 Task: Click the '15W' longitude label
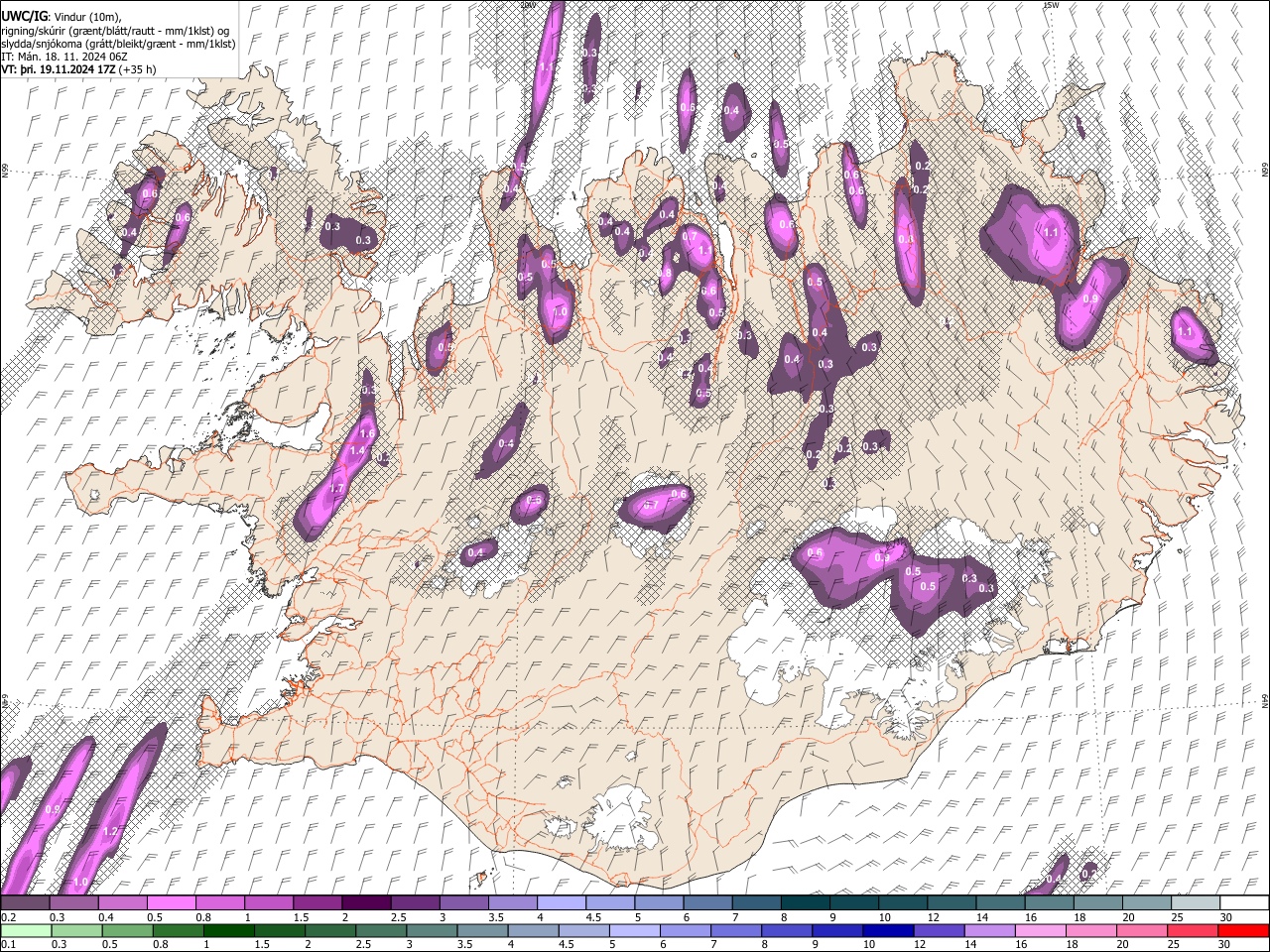pyautogui.click(x=1051, y=5)
